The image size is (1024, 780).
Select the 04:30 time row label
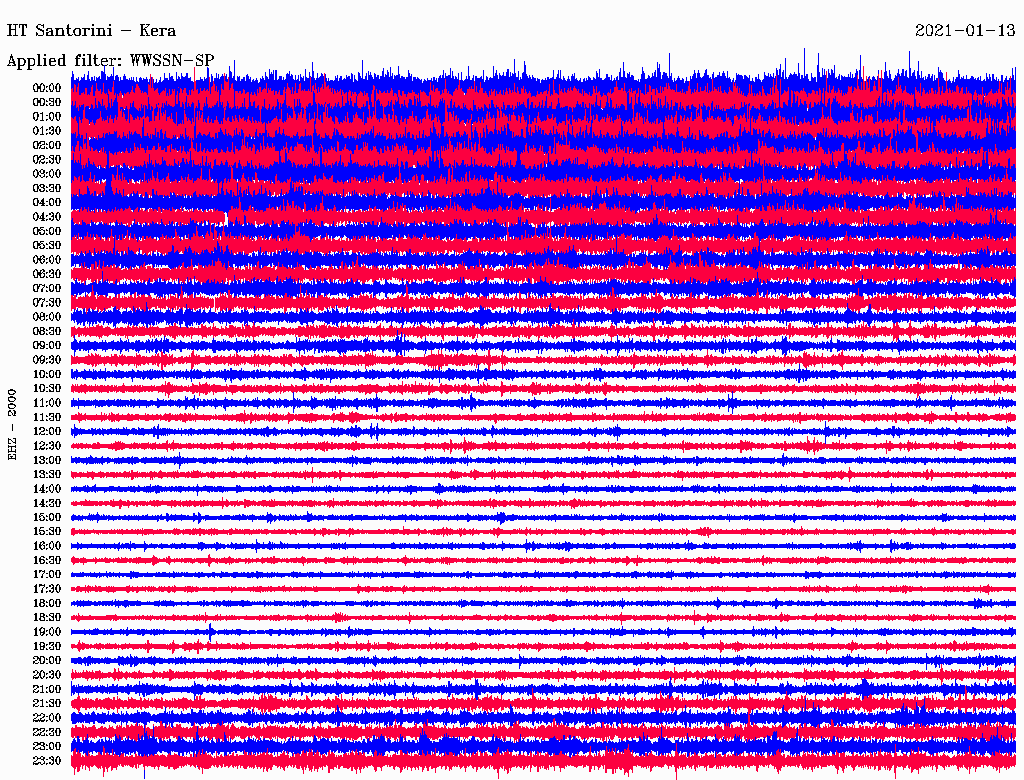(47, 217)
